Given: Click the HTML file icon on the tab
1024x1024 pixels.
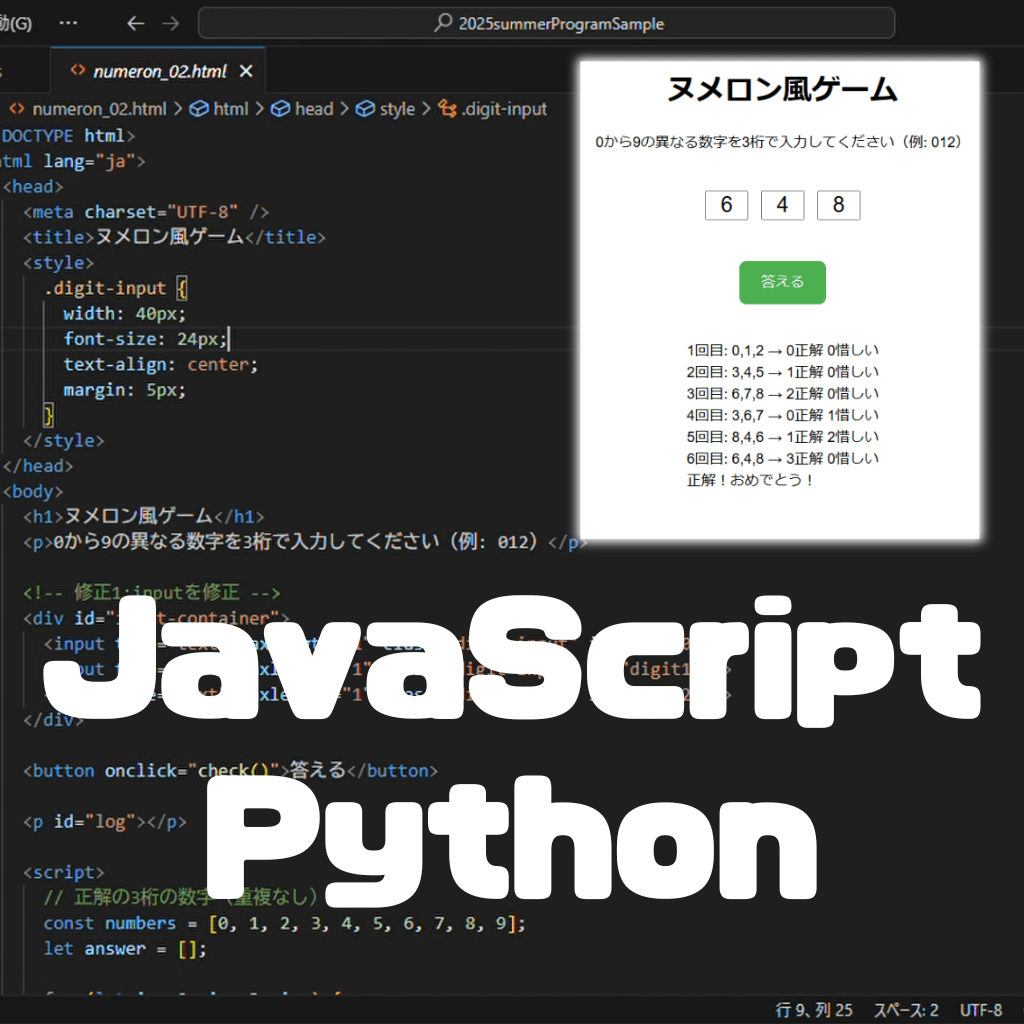Looking at the screenshot, I should [x=77, y=72].
